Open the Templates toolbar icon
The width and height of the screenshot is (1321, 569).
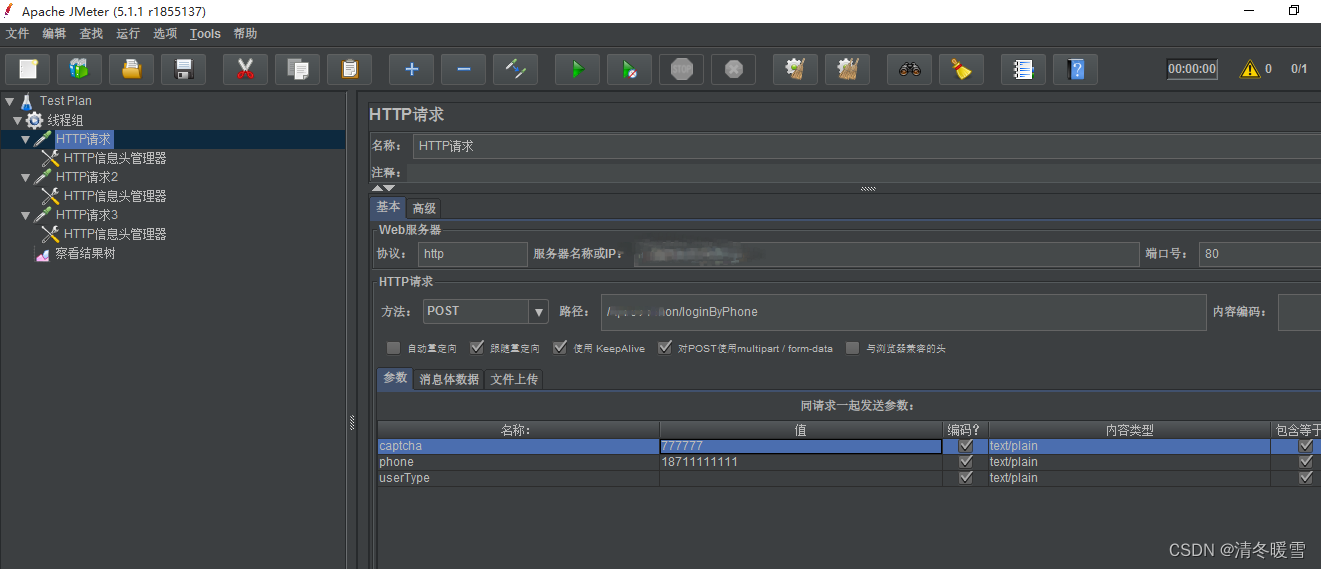79,69
